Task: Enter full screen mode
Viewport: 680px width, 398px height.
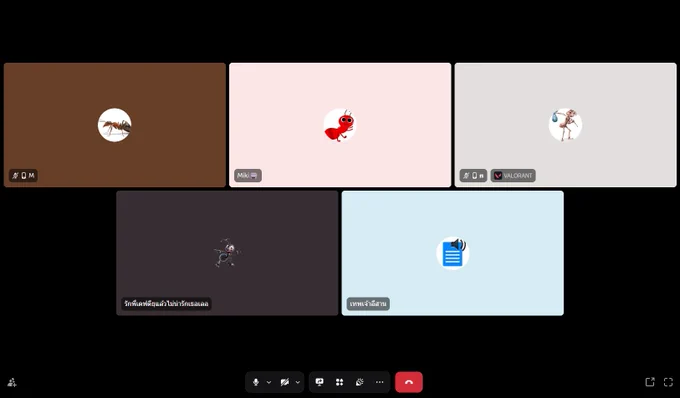Action: click(668, 382)
